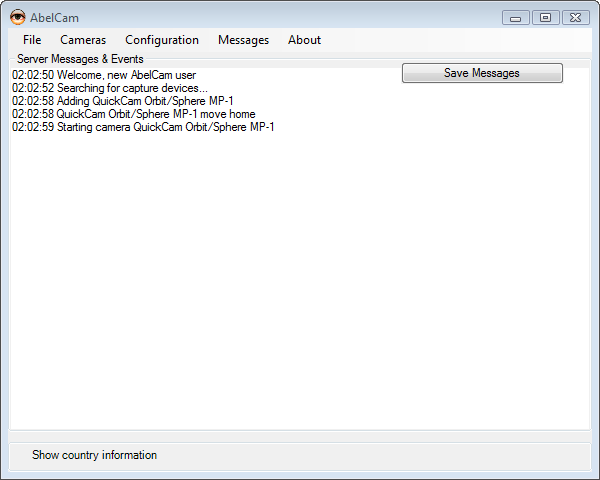Open the Configuration menu
Viewport: 600px width, 480px height.
click(162, 40)
